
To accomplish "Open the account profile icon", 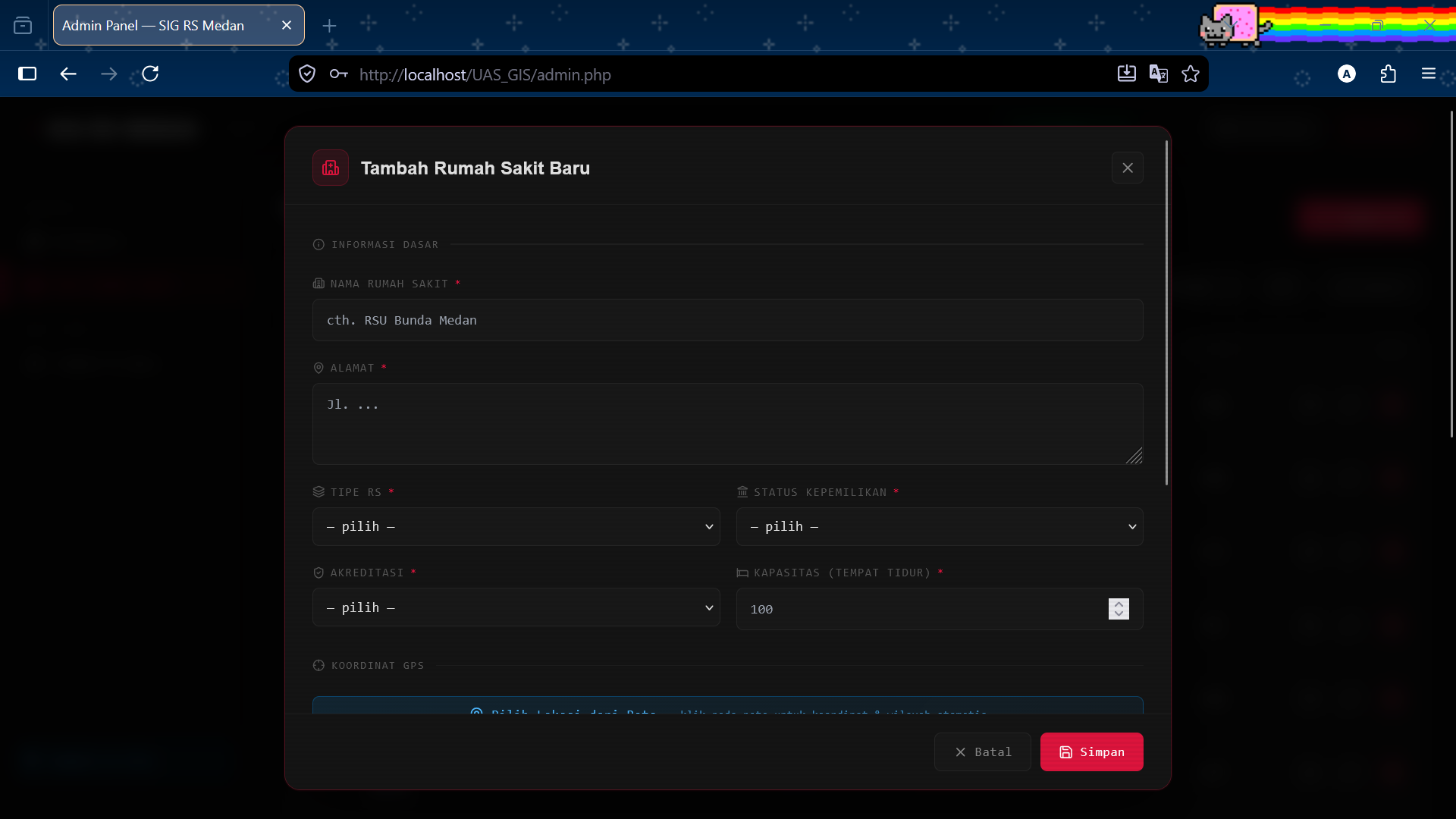I will point(1347,74).
